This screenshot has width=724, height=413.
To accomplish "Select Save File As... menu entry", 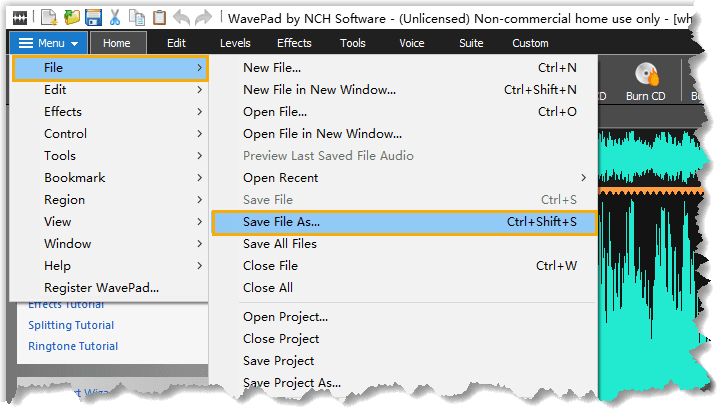I will pos(404,222).
